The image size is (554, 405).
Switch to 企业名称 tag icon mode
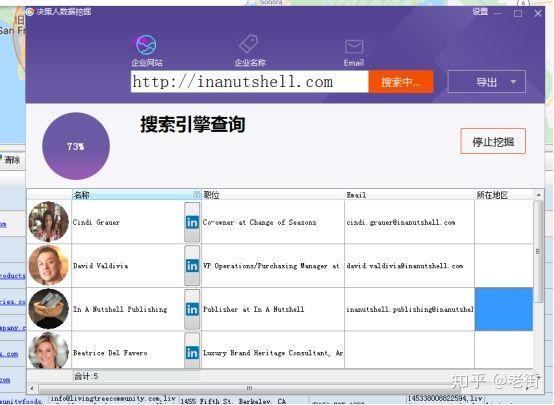(x=249, y=44)
